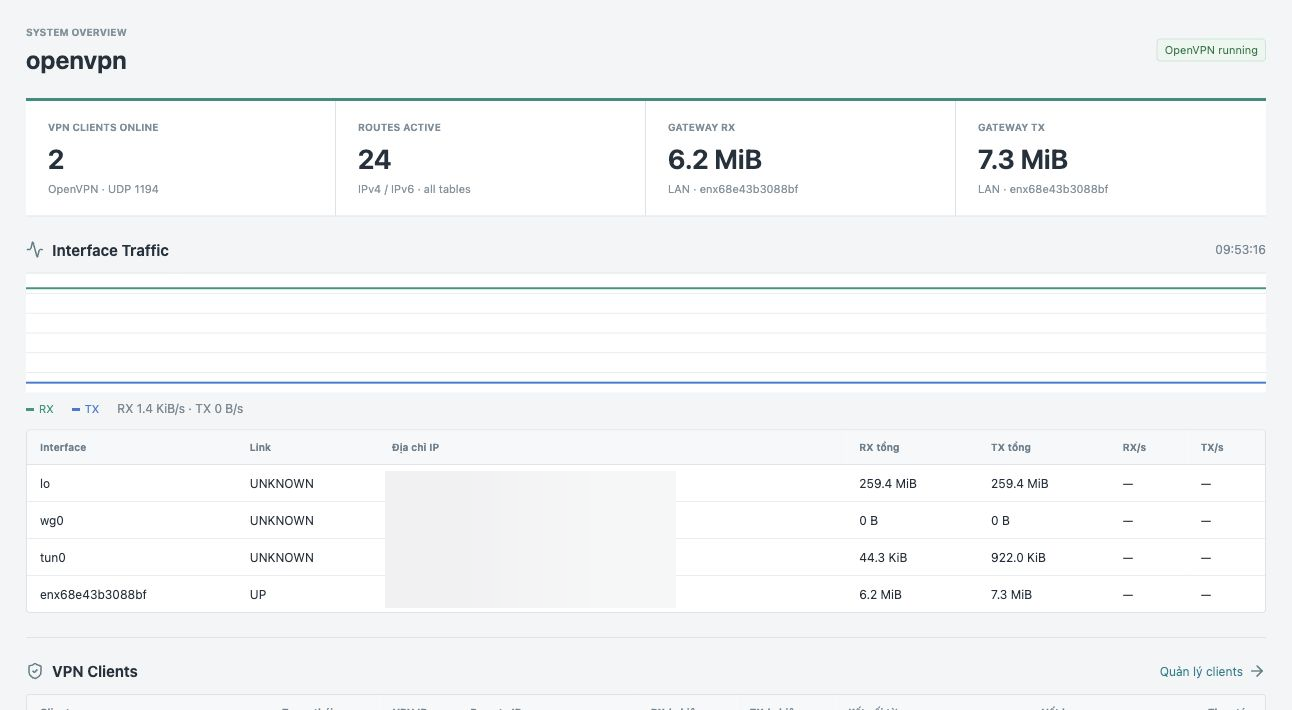Click the LAN interface caption under Gateway RX
1292x710 pixels.
tap(733, 189)
